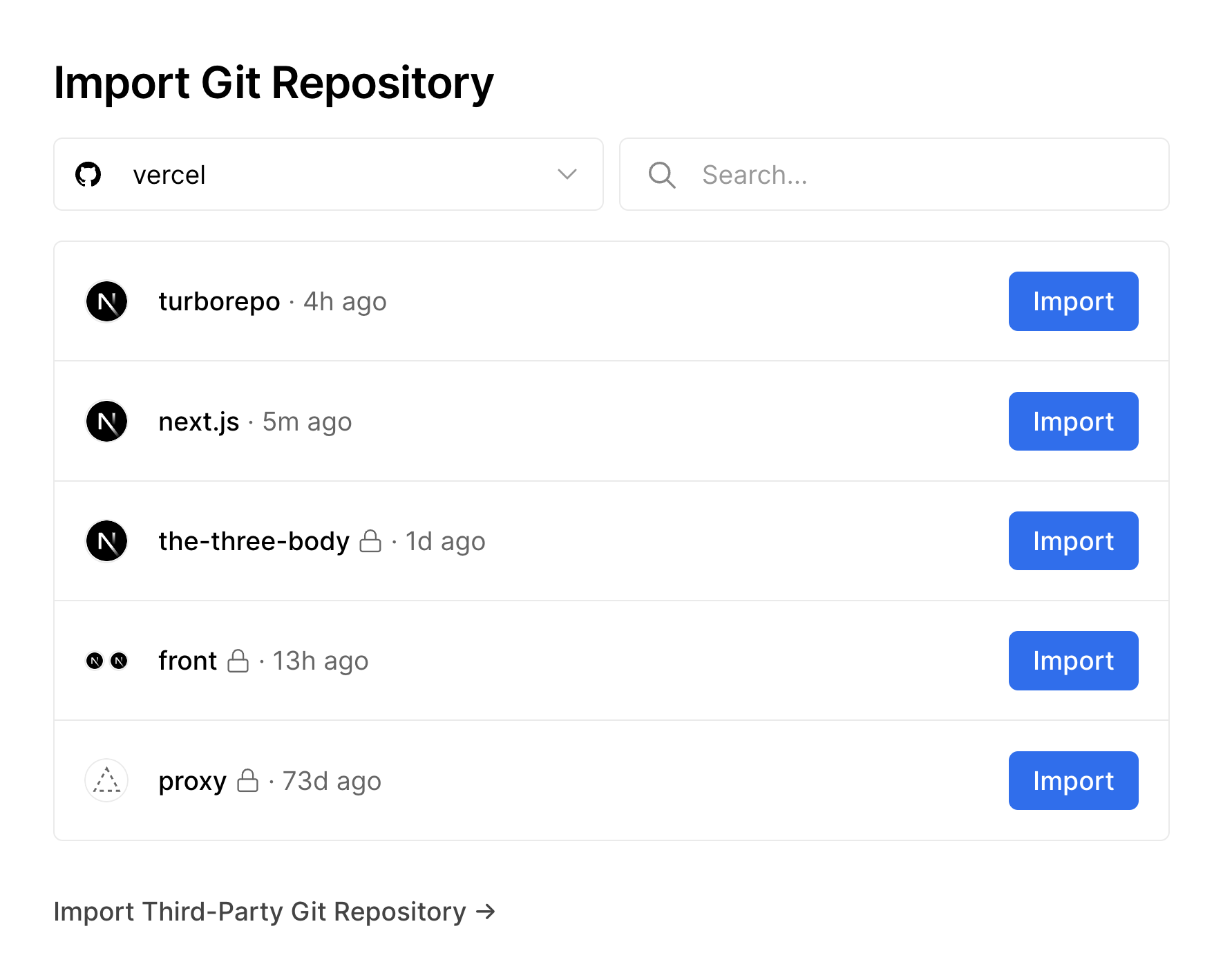Import the front repository
This screenshot has height=980, width=1223.
tap(1072, 661)
